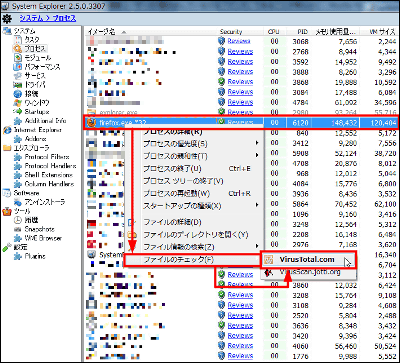The height and width of the screenshot is (363, 400).
Task: Select アンインストーラ tree item
Action: (x=45, y=202)
